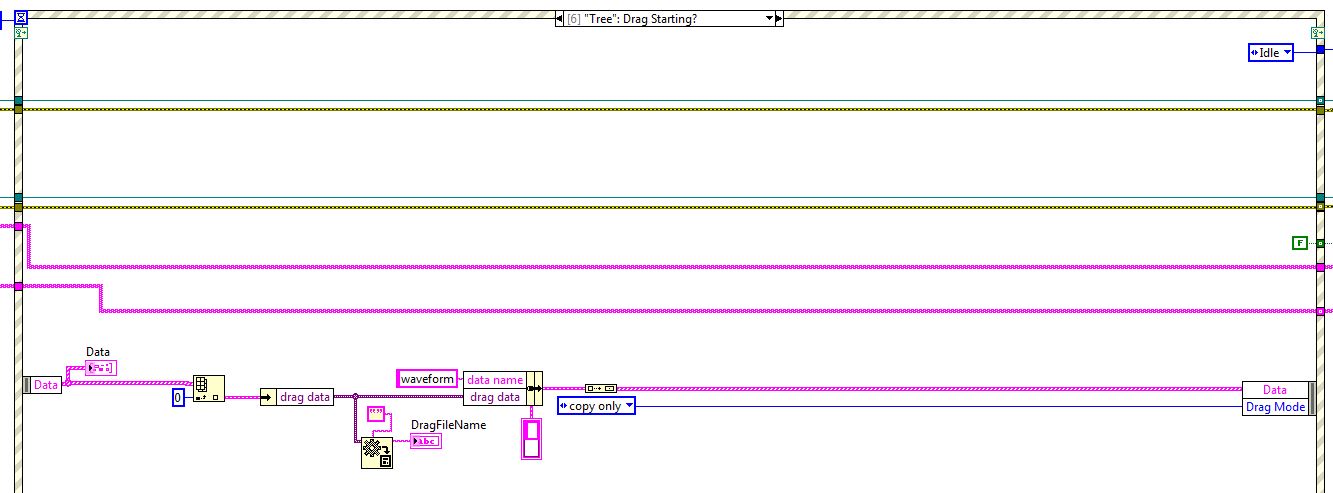This screenshot has width=1333, height=493.
Task: Click the waveform string constant
Action: pos(428,379)
